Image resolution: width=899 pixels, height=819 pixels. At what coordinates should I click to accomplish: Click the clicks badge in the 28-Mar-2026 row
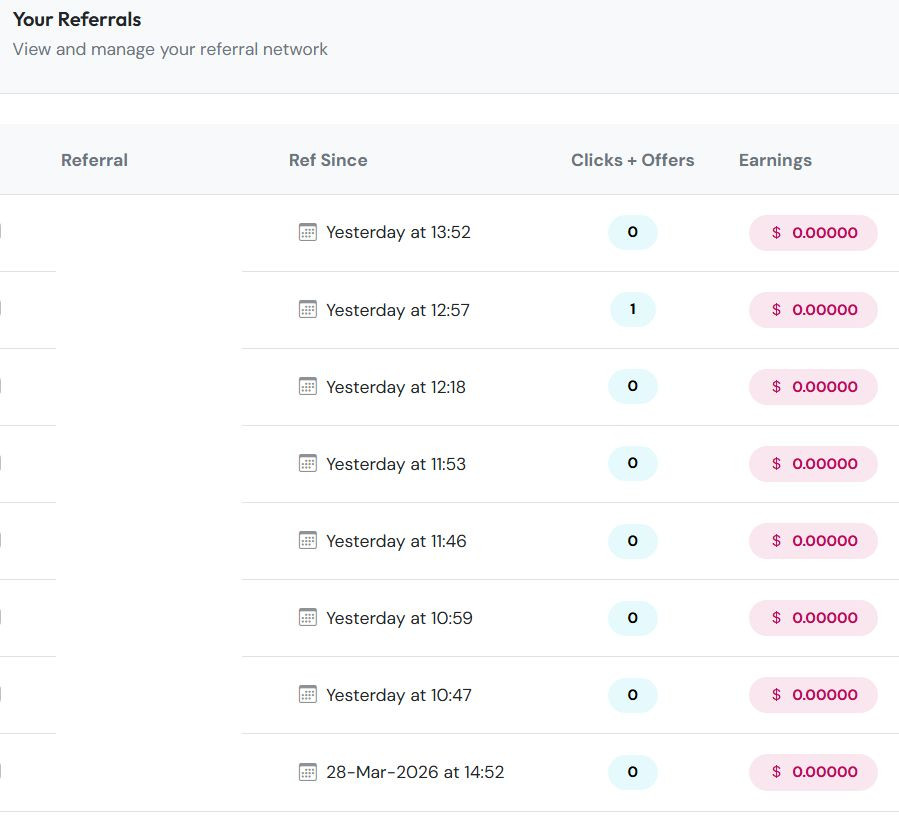point(632,772)
